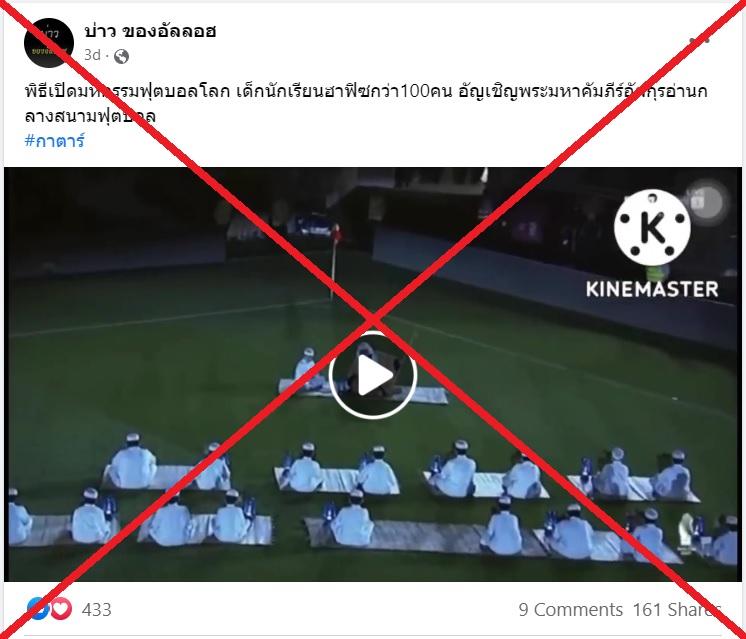Open the 9 Comments link
Image resolution: width=746 pixels, height=639 pixels.
[570, 610]
